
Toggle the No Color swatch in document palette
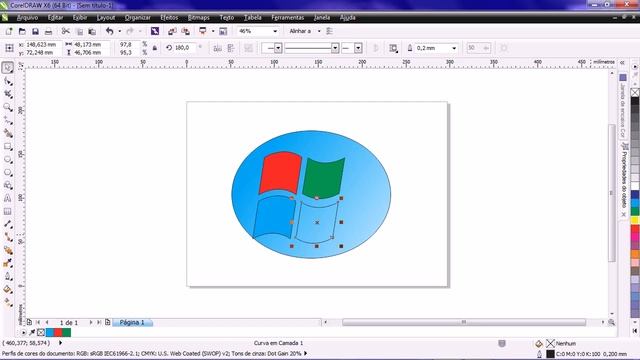(41, 333)
